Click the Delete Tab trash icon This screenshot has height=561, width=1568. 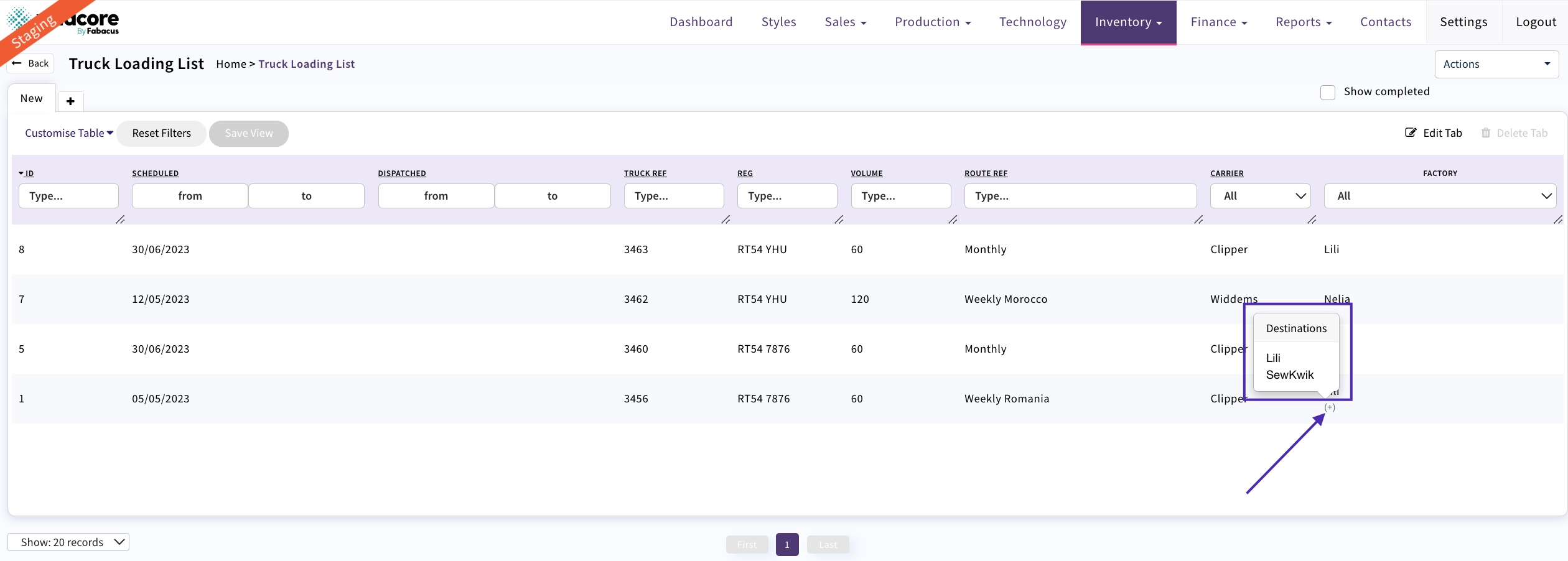(1486, 133)
